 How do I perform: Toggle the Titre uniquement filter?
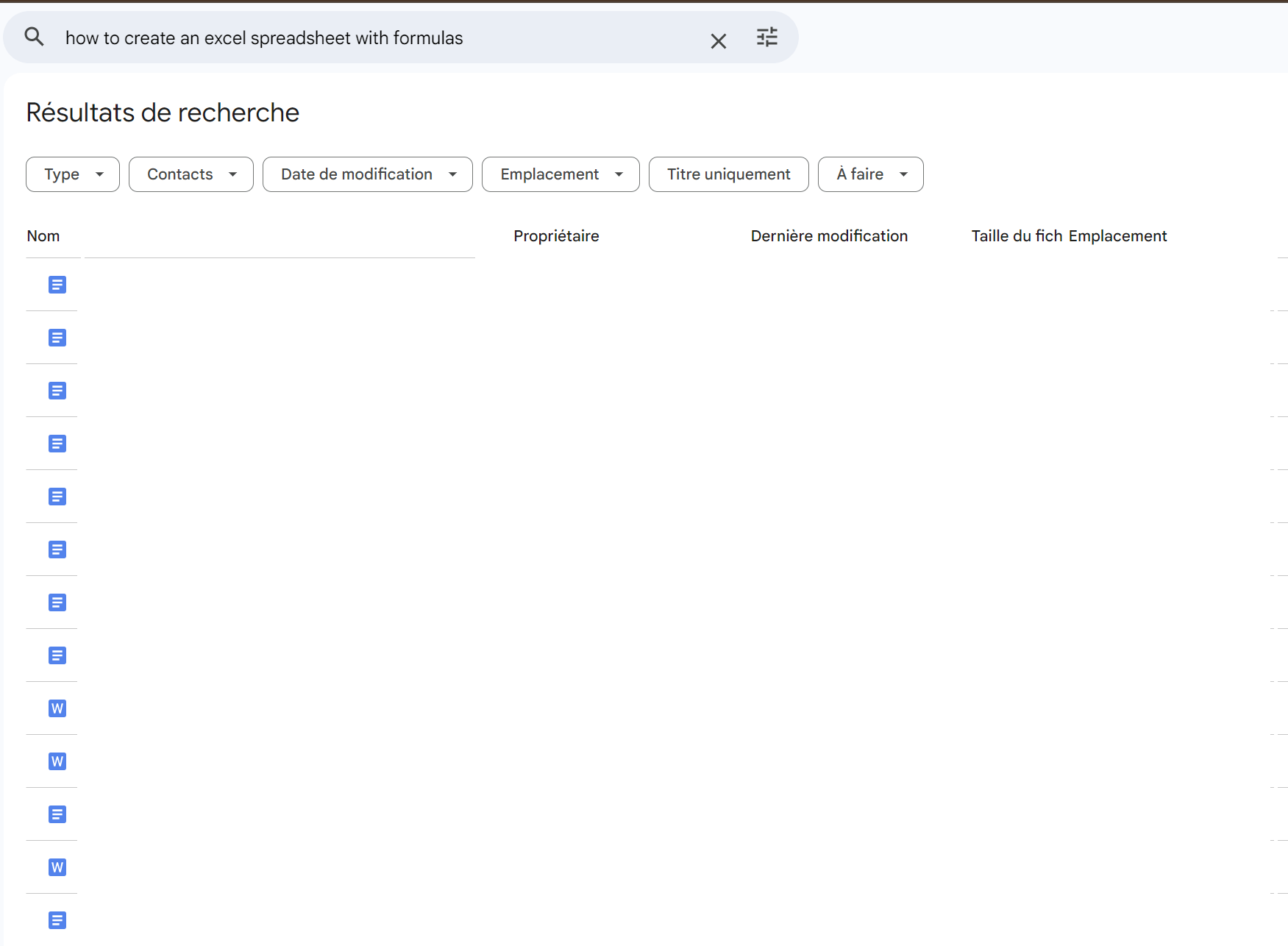pos(728,174)
